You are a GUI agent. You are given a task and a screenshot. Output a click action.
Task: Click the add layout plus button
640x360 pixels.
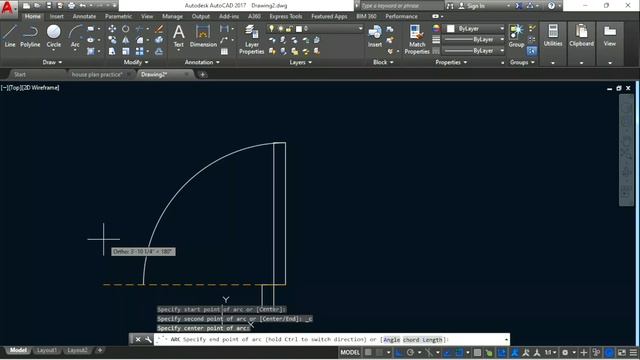point(100,350)
